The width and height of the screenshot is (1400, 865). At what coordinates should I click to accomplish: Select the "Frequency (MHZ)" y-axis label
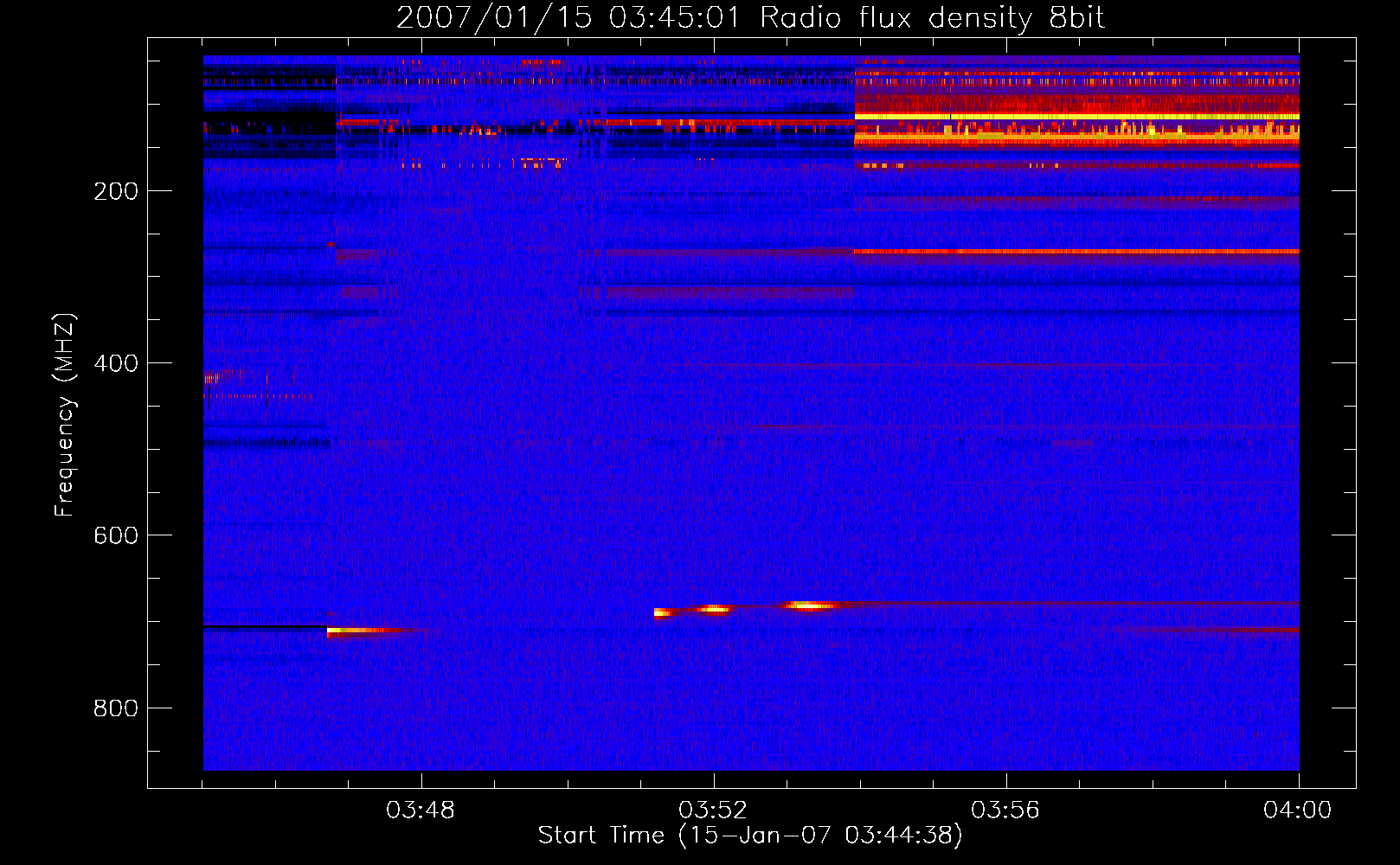pos(65,415)
